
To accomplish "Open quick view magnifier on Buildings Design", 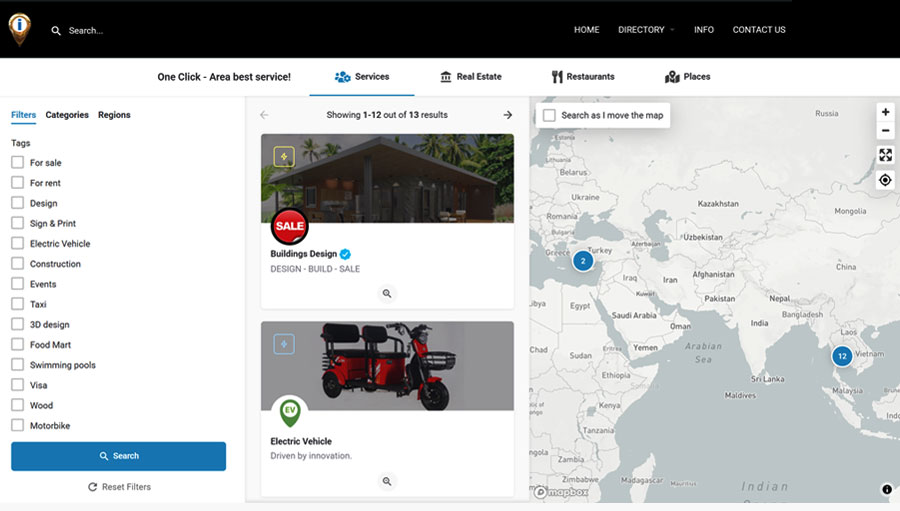I will click(x=387, y=293).
